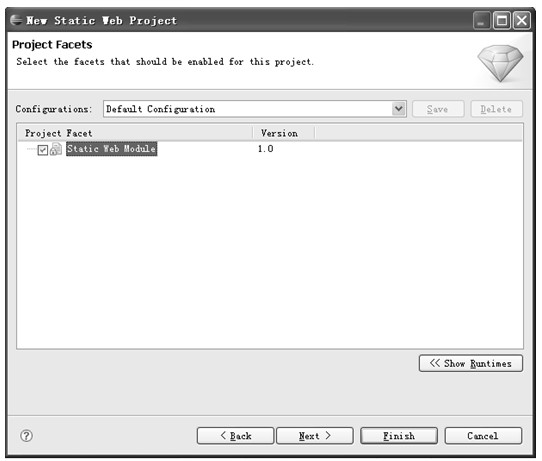
Task: Click the 1.0 version cell
Action: (265, 149)
